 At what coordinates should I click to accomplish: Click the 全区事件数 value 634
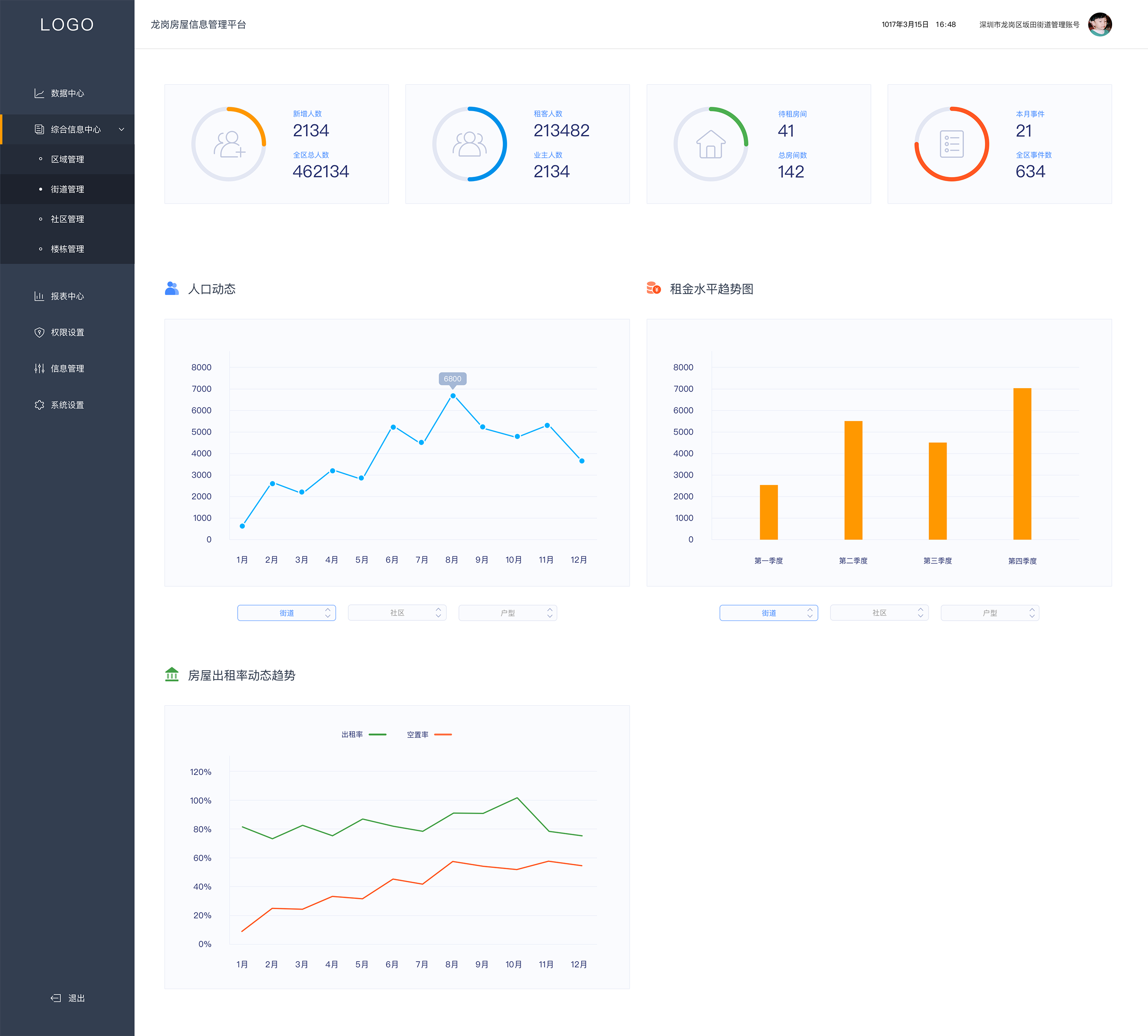(x=1030, y=171)
